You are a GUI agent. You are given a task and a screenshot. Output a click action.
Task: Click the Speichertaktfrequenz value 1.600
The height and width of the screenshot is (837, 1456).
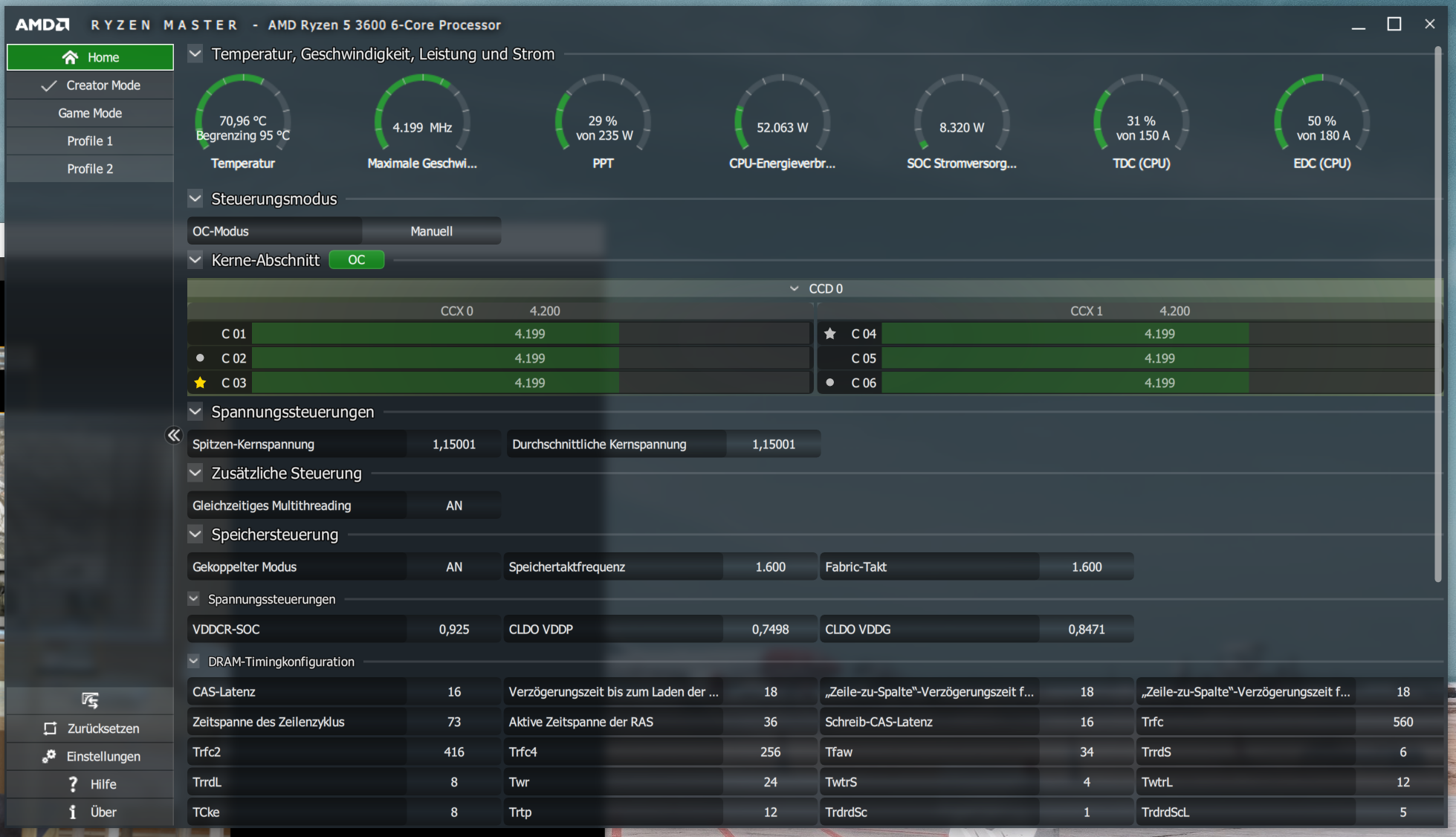point(771,567)
